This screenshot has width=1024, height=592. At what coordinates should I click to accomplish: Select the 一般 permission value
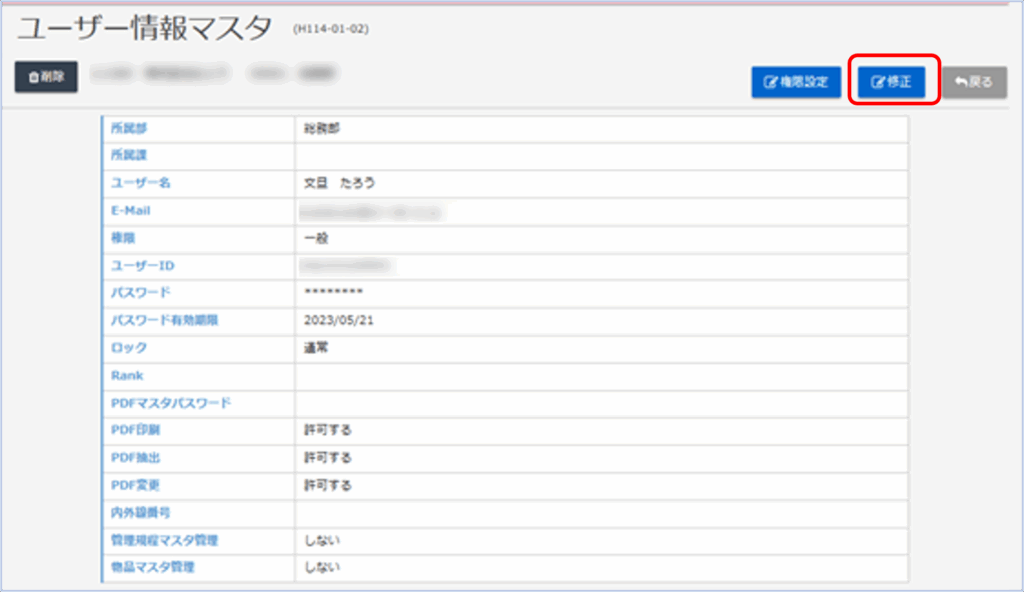coord(316,239)
